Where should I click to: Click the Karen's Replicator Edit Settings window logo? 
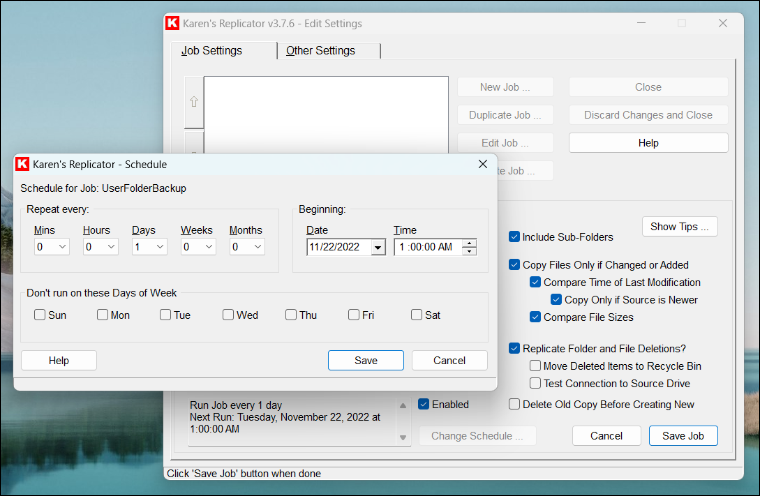click(x=172, y=23)
